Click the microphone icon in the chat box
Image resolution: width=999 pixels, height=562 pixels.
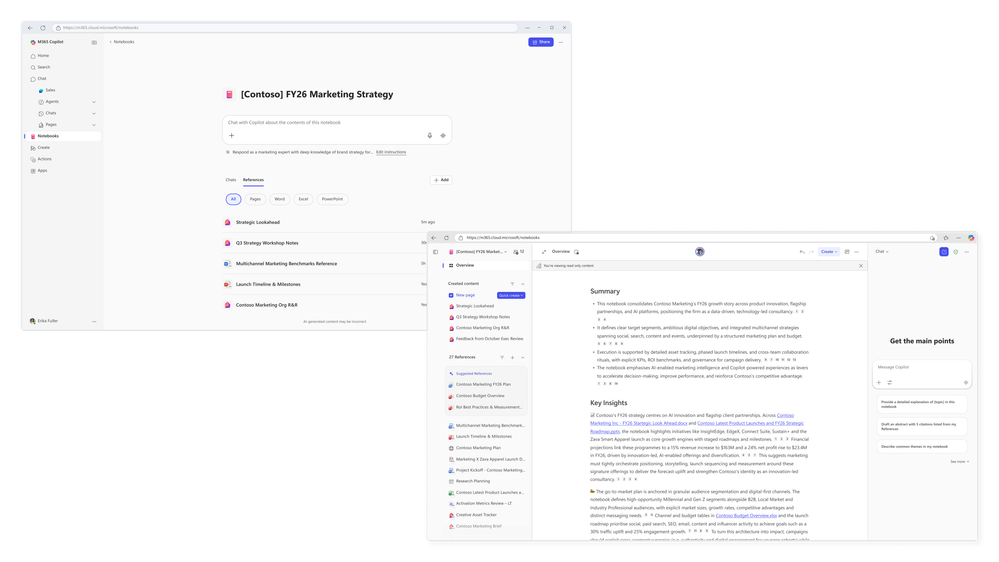[x=429, y=135]
